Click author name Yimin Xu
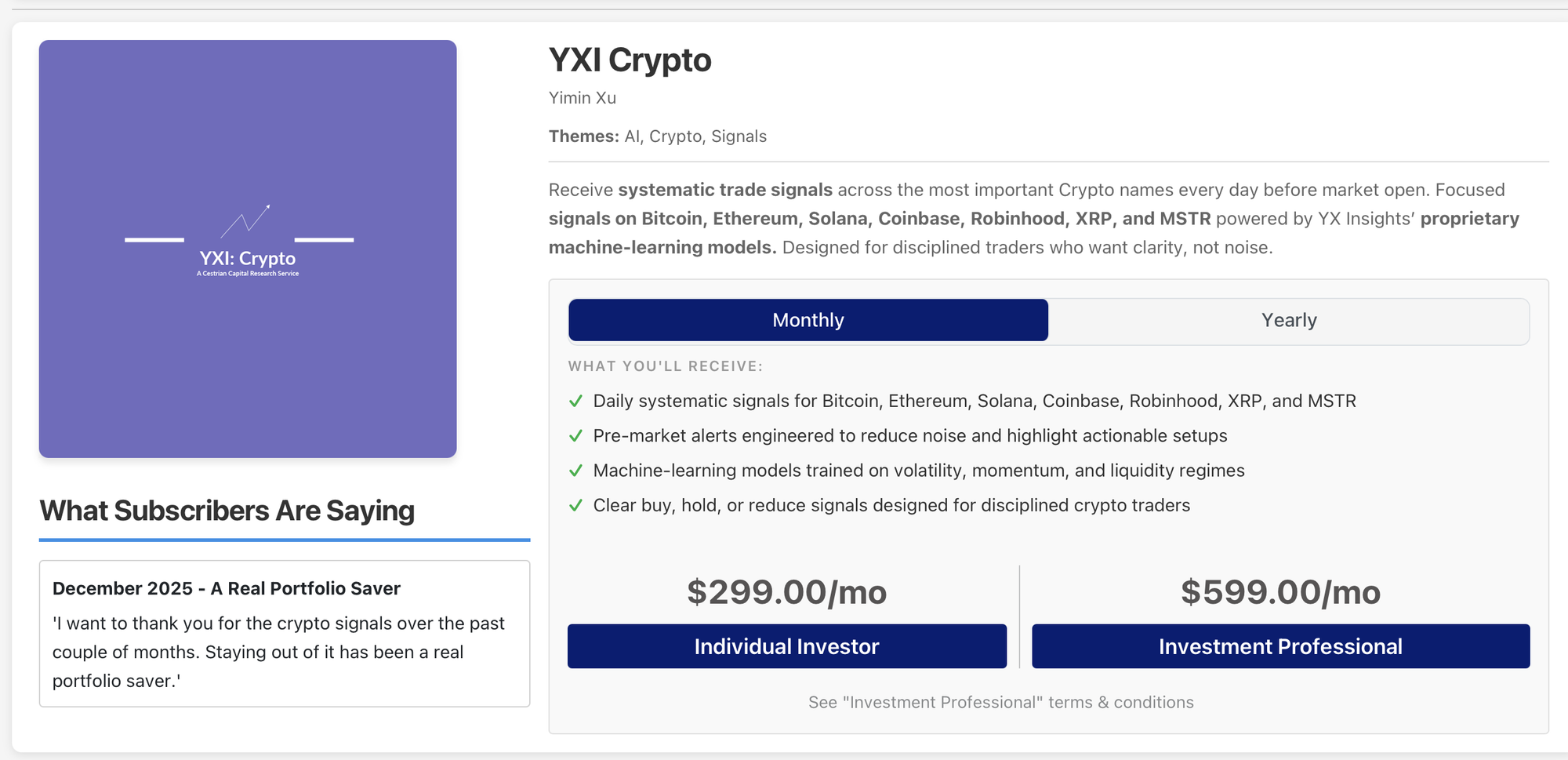 coord(583,98)
